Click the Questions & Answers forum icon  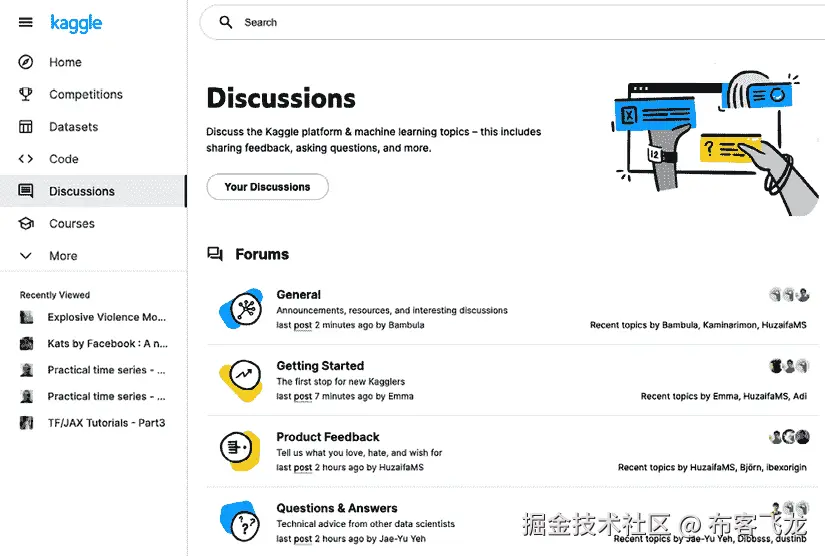click(x=240, y=522)
